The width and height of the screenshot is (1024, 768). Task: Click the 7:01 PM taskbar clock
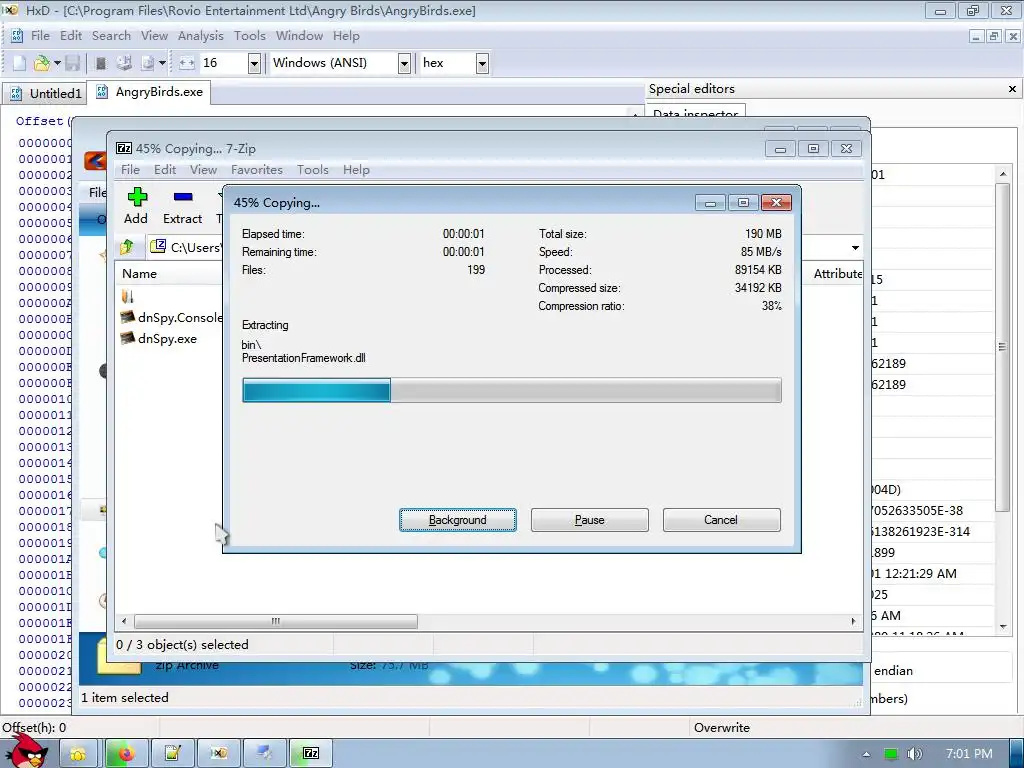coord(968,754)
